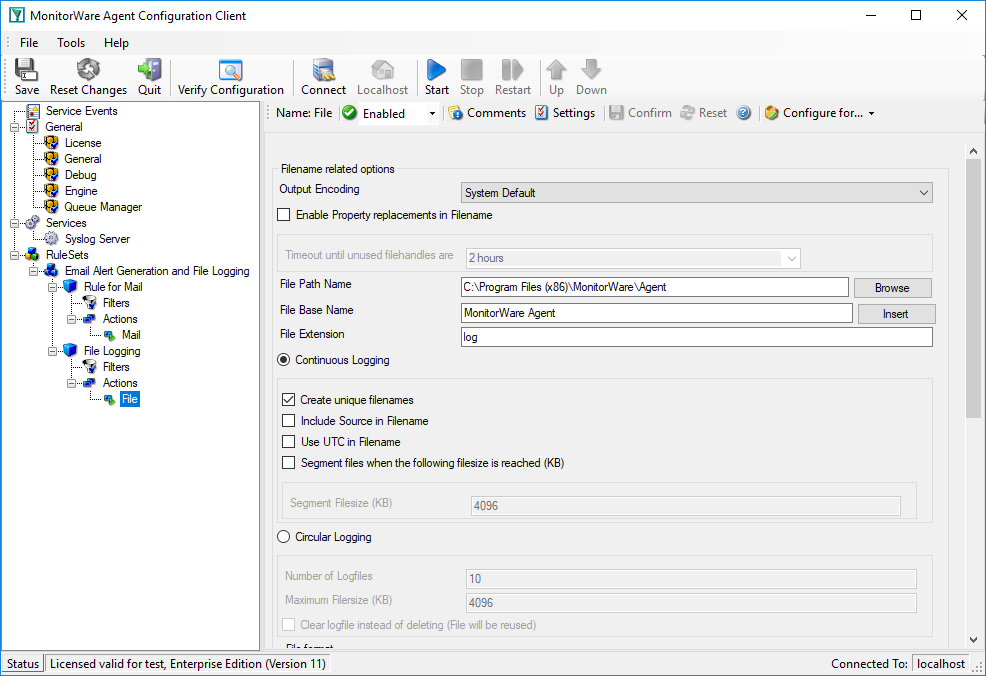Check Use UTC in Filename

pyautogui.click(x=289, y=442)
